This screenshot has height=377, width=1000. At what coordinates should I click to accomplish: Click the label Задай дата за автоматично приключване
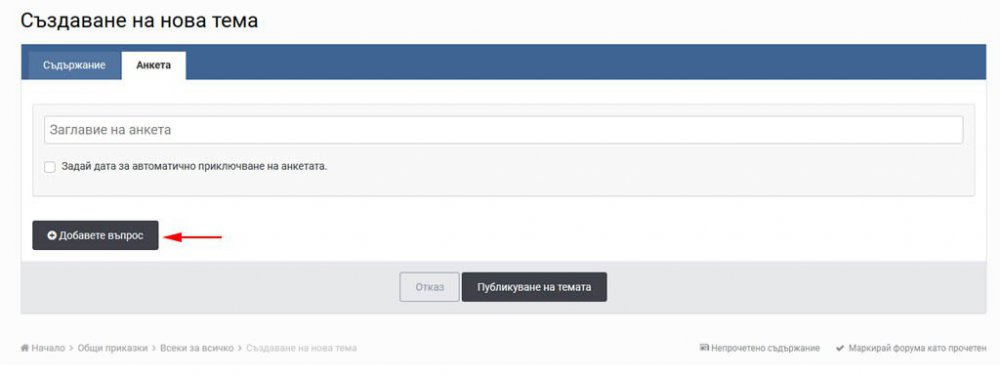[x=194, y=167]
